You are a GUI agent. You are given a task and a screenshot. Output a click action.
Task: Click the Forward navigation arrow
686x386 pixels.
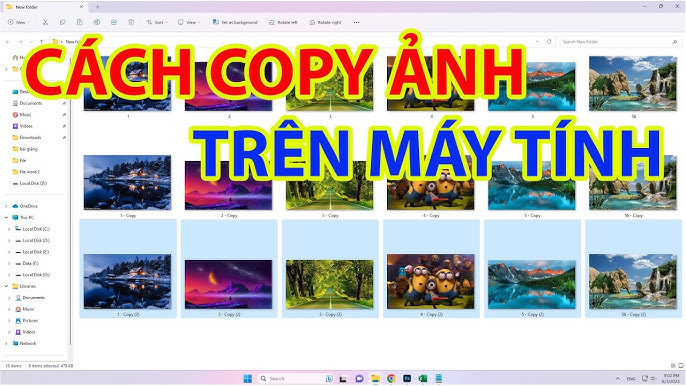pyautogui.click(x=20, y=42)
